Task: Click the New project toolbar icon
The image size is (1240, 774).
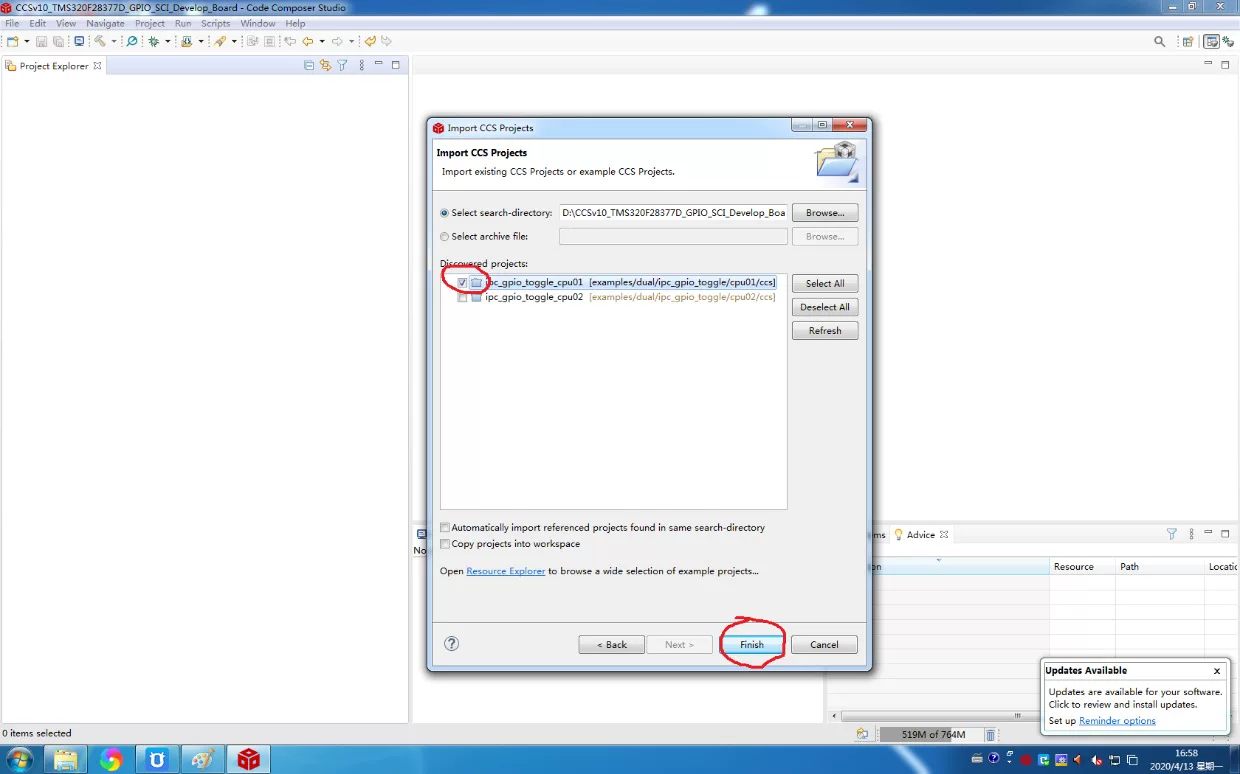Action: point(13,41)
